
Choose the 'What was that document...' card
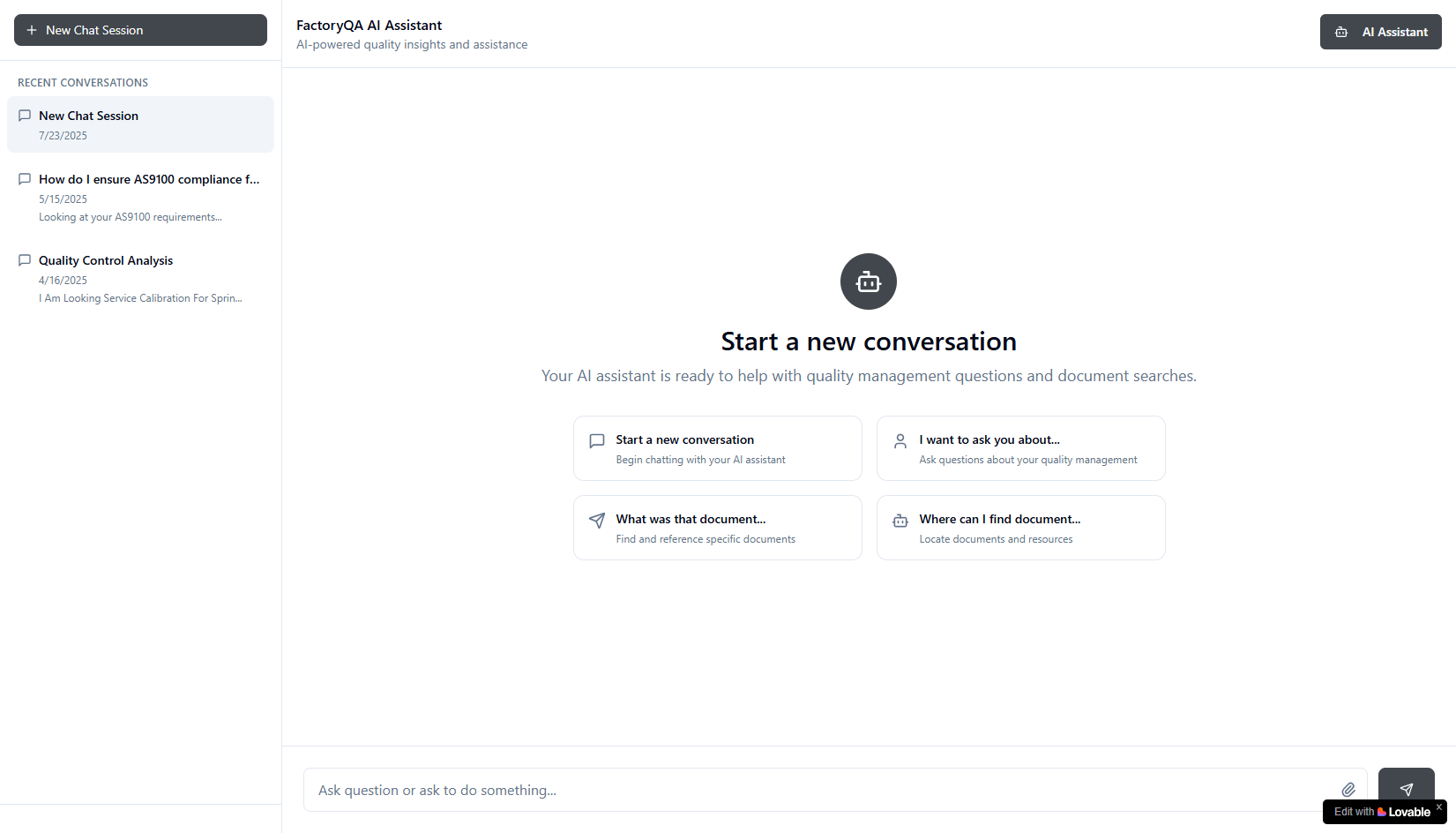(x=718, y=528)
